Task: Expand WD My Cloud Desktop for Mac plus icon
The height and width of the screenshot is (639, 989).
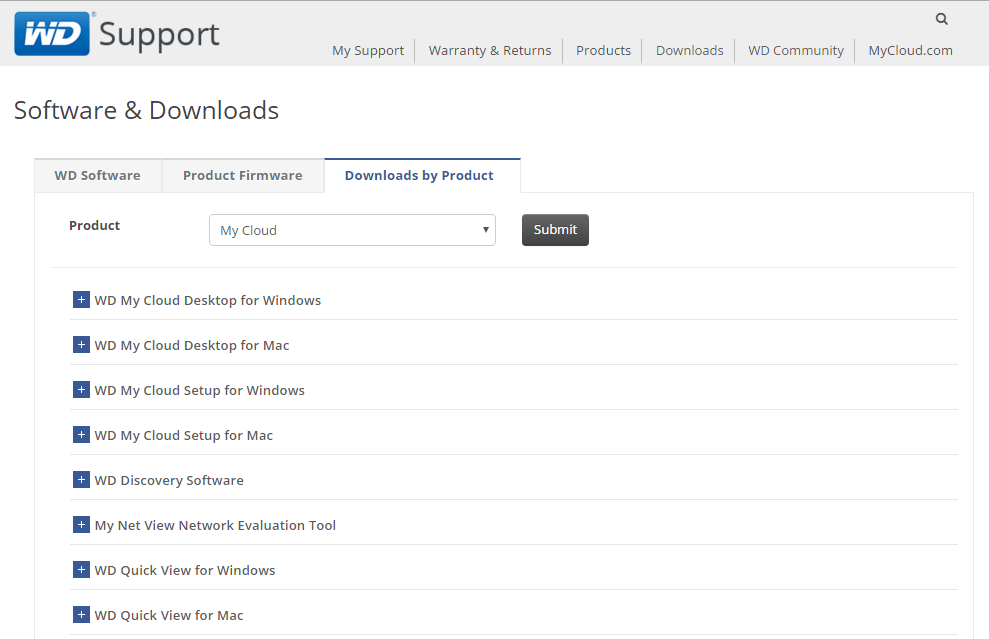Action: click(81, 344)
